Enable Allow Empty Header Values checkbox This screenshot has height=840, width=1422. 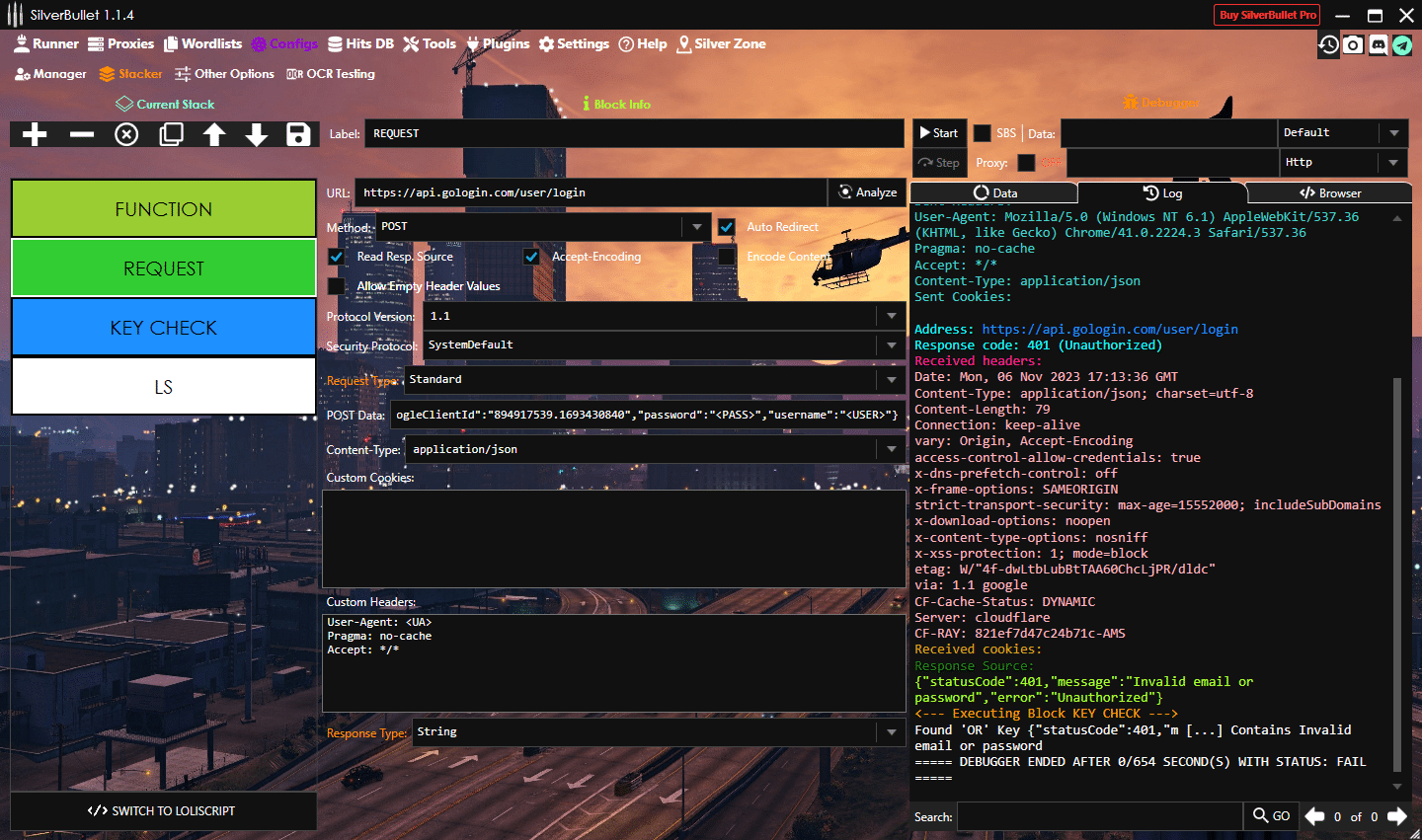coord(337,286)
